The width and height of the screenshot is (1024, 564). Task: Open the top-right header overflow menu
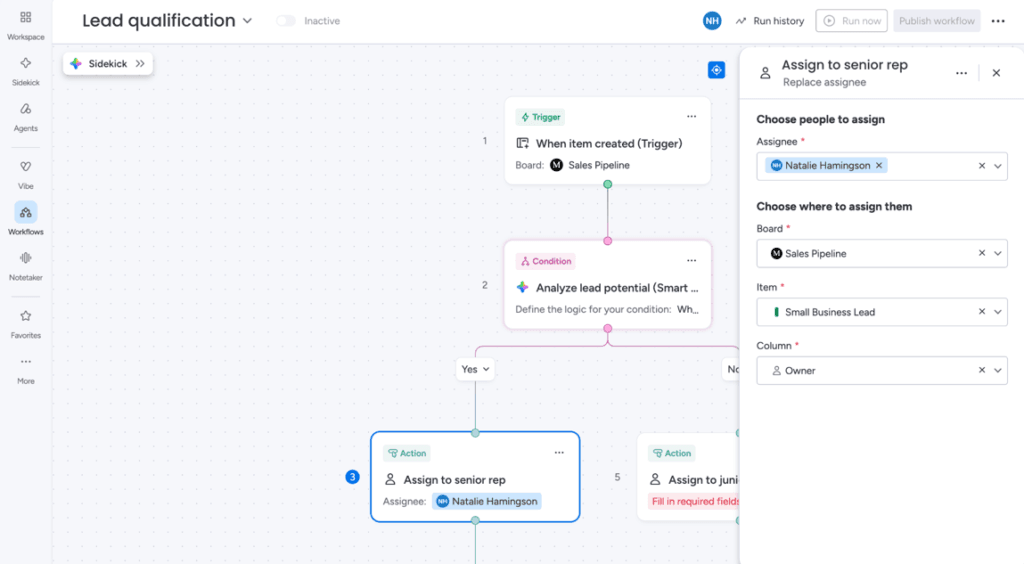click(998, 21)
